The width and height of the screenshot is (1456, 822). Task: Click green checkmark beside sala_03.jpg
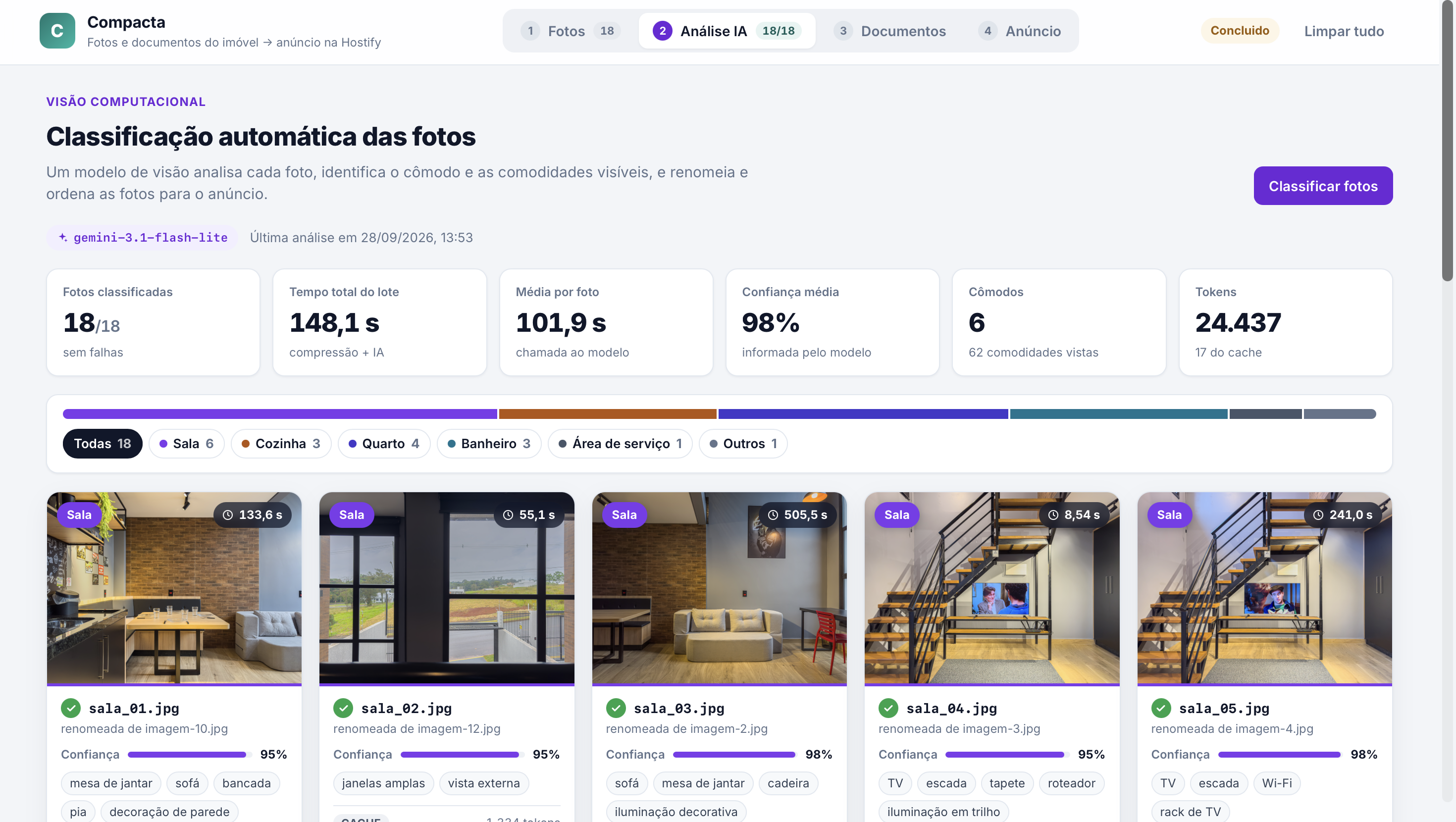pyautogui.click(x=616, y=708)
